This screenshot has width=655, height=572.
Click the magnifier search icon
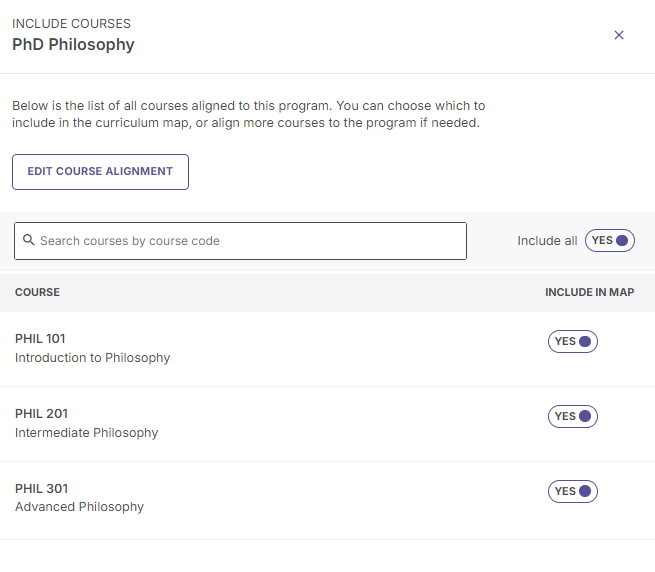[x=28, y=240]
